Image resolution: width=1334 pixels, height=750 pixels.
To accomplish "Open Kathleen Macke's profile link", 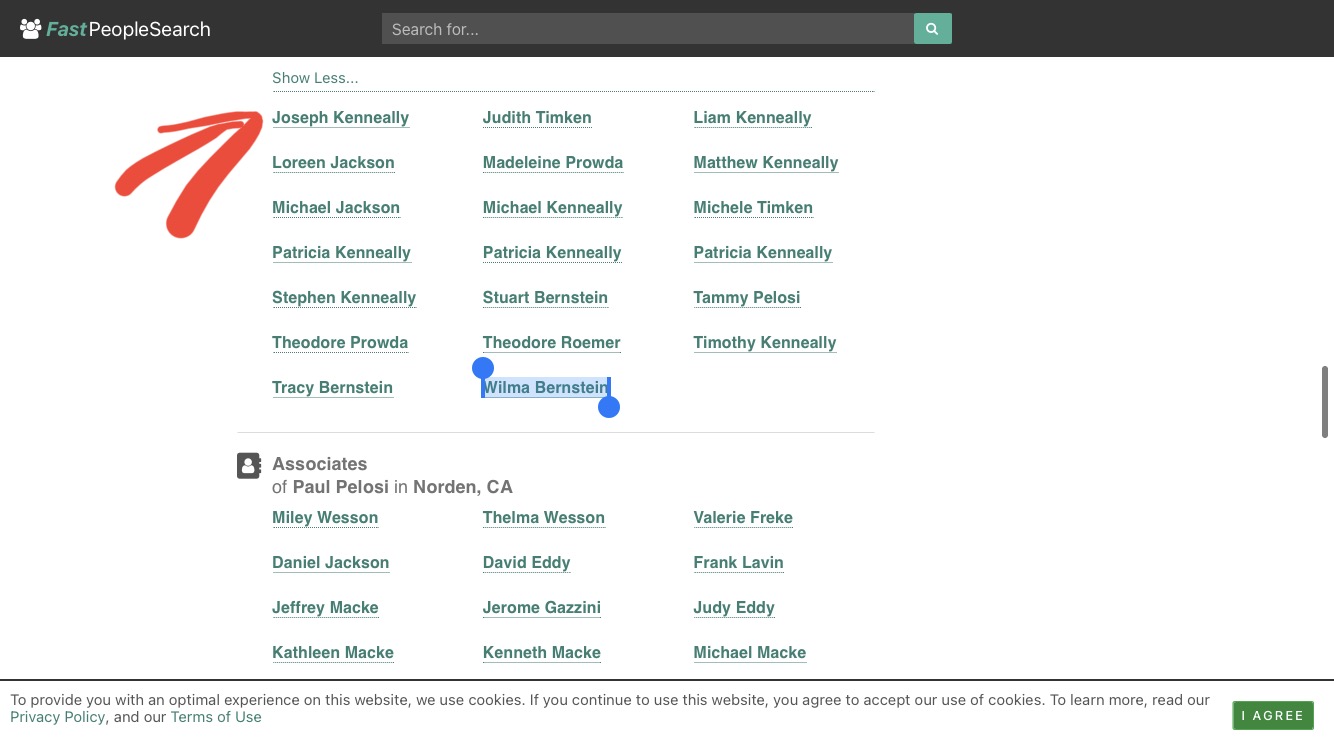I will pos(333,653).
